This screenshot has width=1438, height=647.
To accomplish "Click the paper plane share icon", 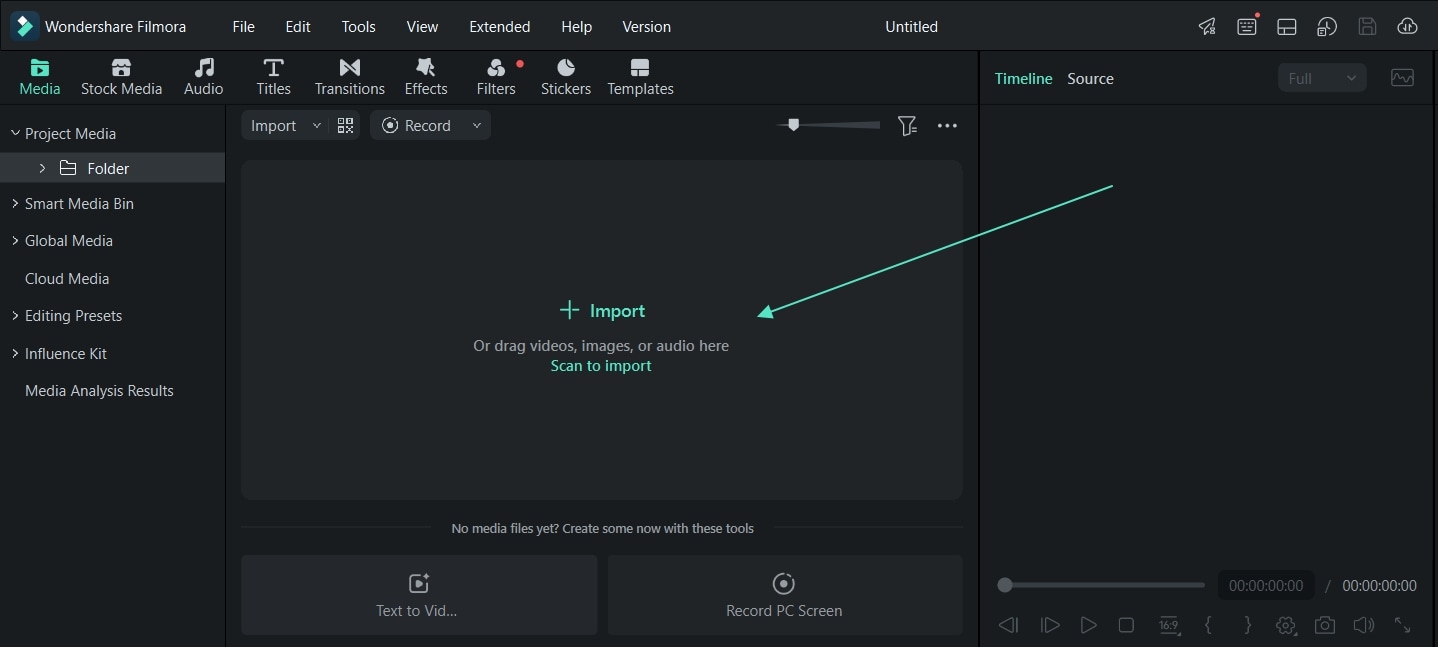I will tap(1207, 27).
